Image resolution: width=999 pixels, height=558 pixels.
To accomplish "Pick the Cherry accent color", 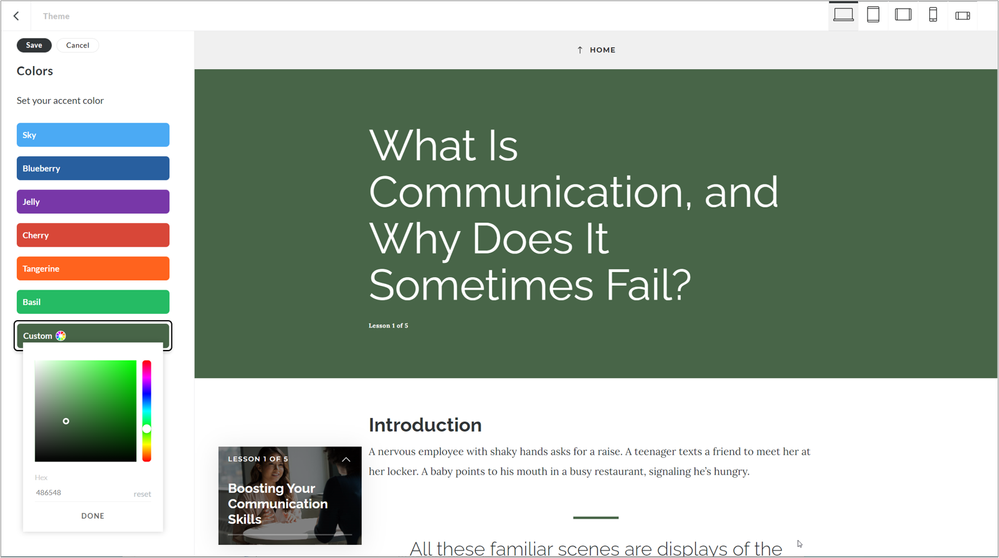I will point(93,235).
